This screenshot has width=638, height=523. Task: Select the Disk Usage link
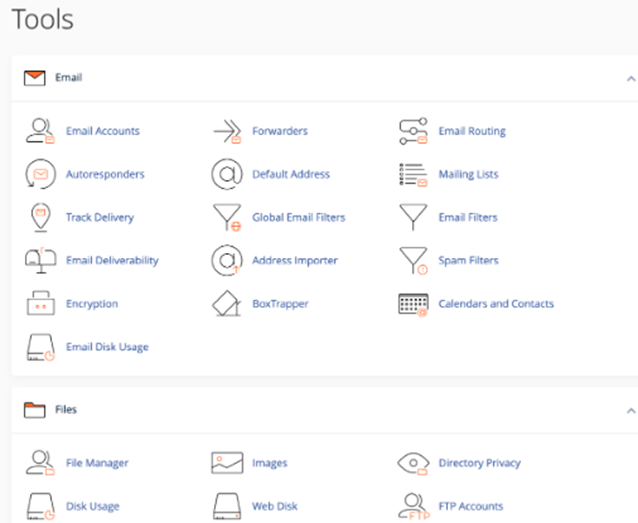point(93,507)
